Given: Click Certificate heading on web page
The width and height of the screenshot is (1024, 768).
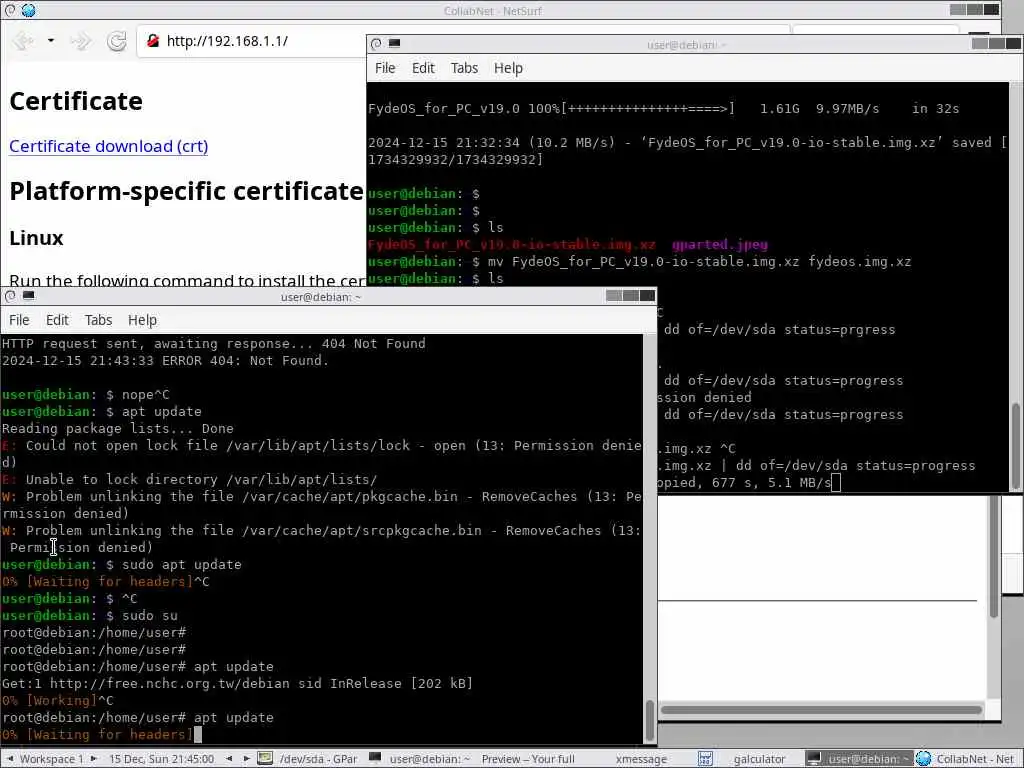Looking at the screenshot, I should pos(76,101).
